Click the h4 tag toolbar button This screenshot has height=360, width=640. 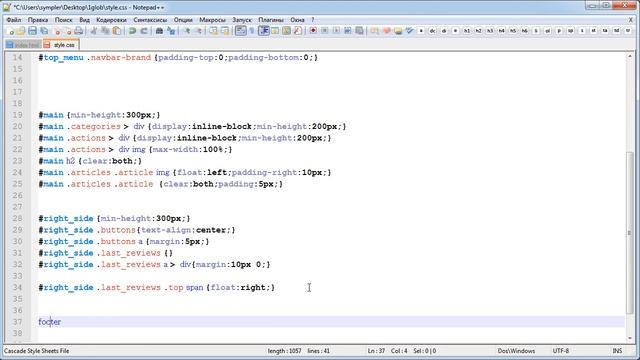(x=502, y=31)
